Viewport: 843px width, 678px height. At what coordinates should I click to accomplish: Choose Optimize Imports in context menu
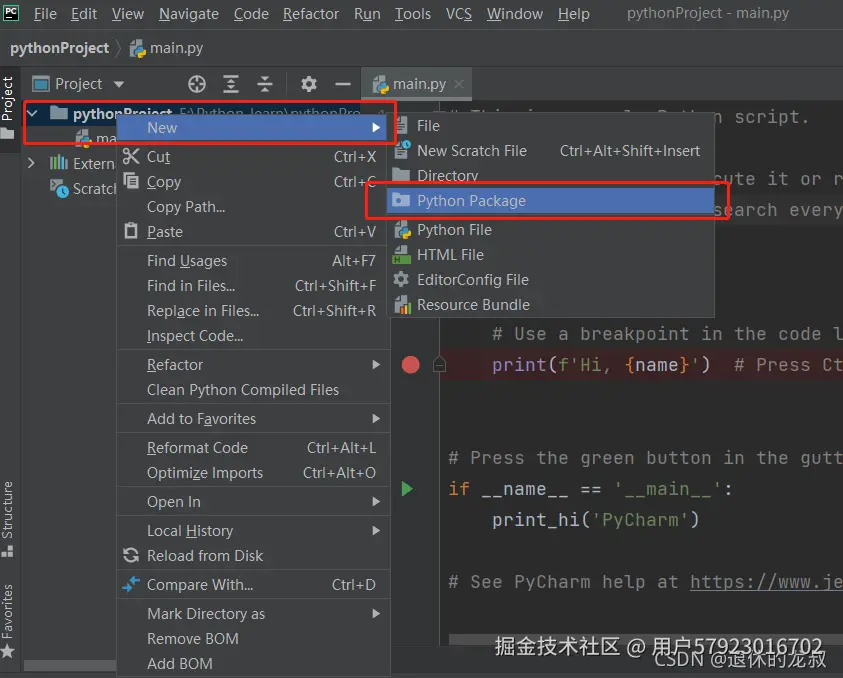(x=253, y=473)
